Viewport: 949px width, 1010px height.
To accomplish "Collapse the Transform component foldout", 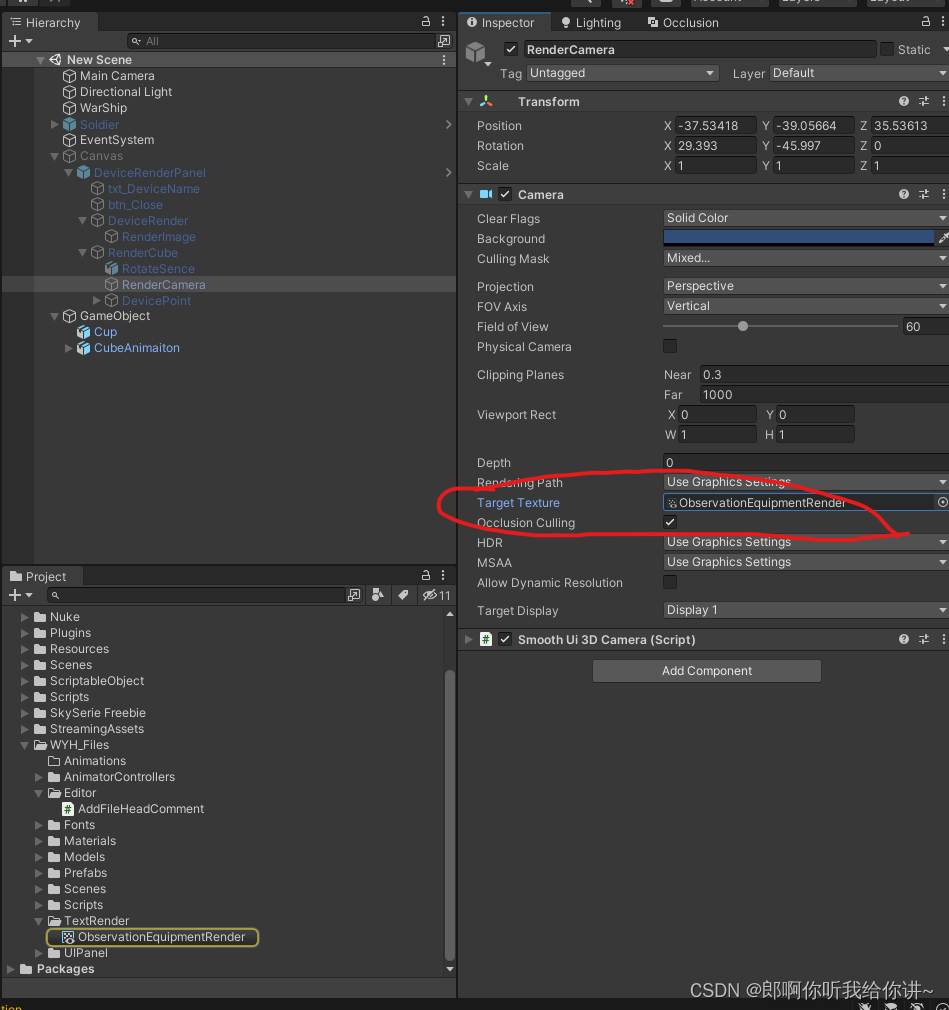I will point(468,101).
